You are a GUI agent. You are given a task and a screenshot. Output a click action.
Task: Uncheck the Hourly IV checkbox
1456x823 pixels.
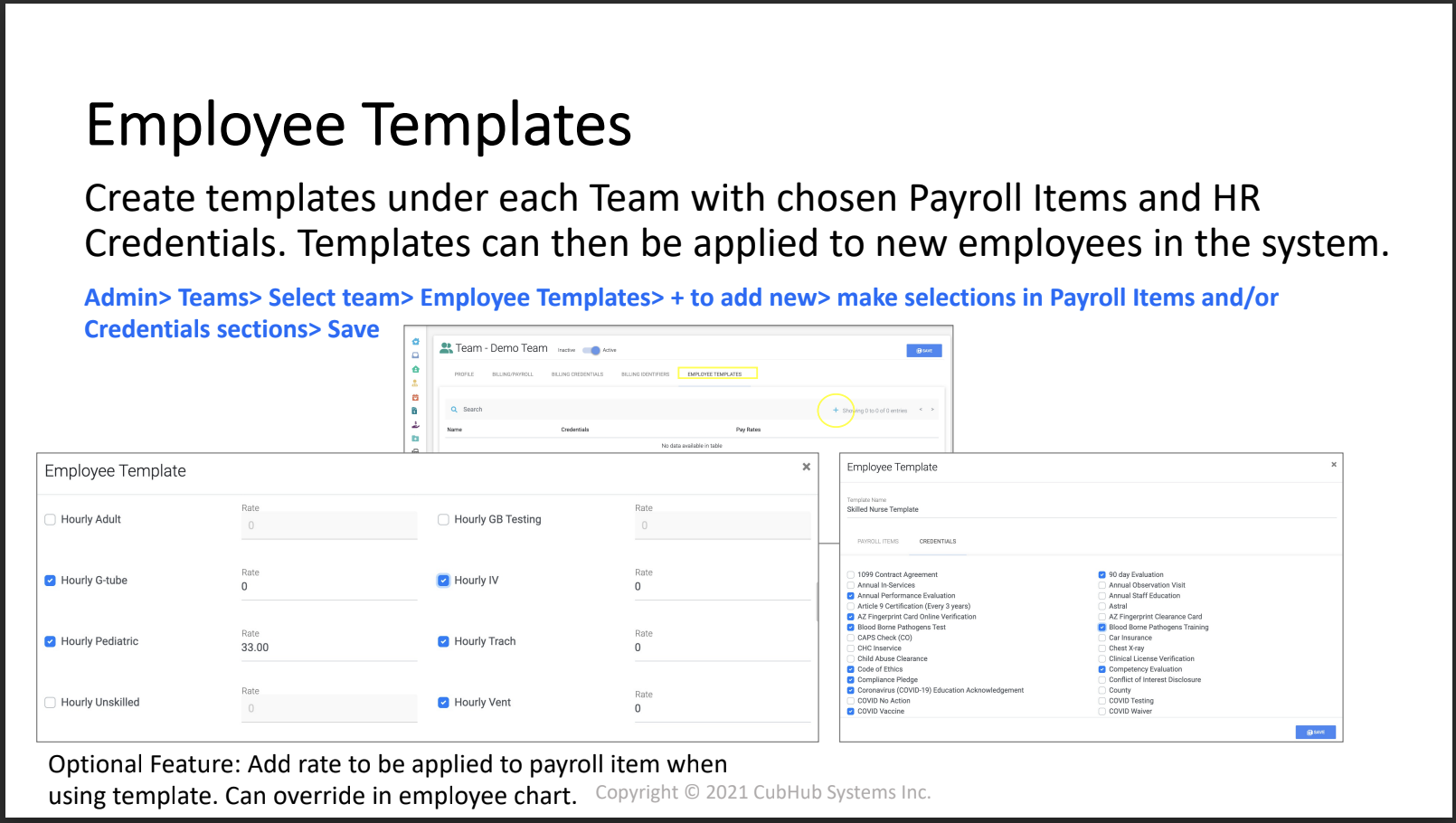(444, 581)
